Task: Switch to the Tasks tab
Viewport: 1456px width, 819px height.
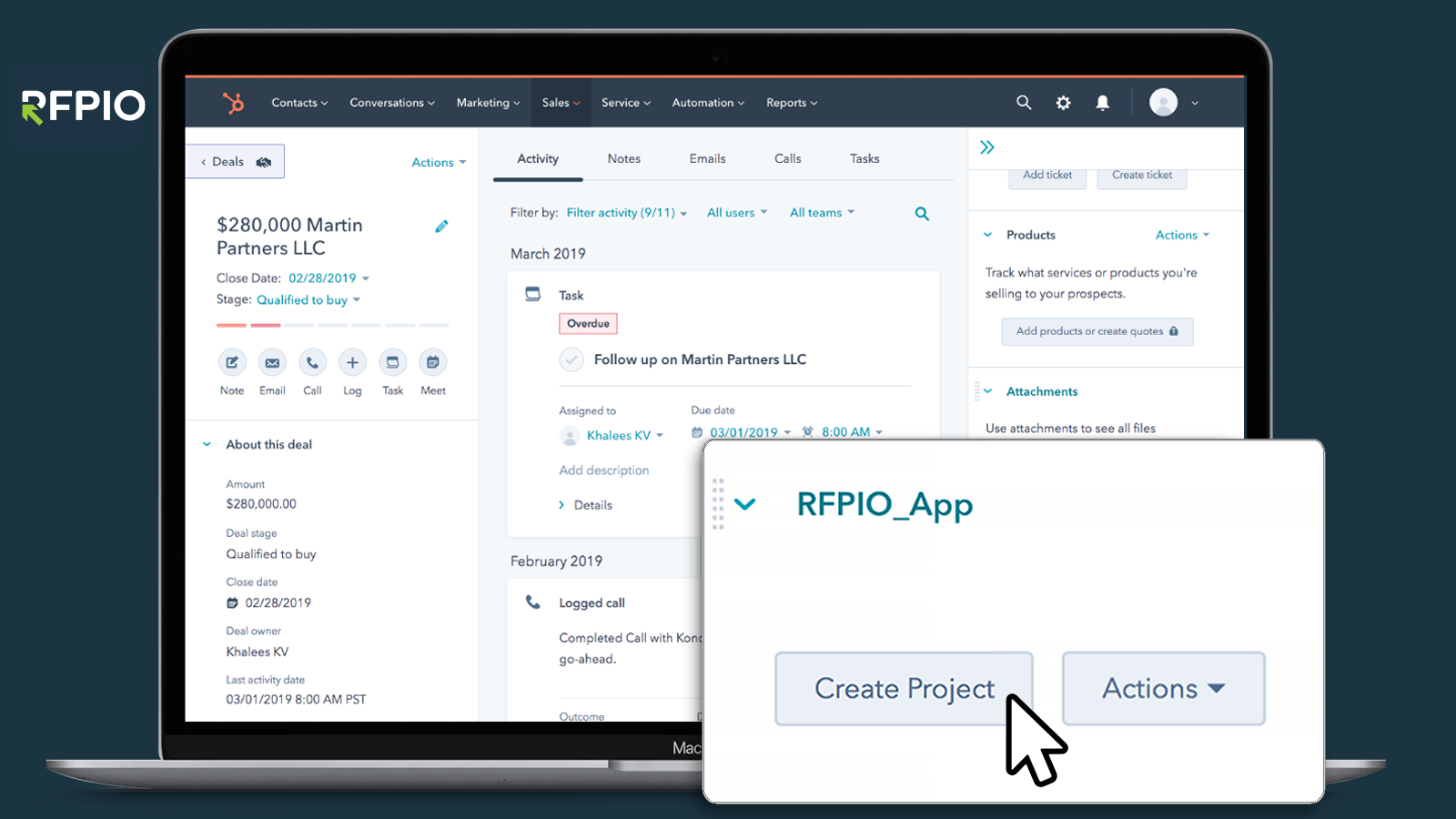Action: (864, 158)
